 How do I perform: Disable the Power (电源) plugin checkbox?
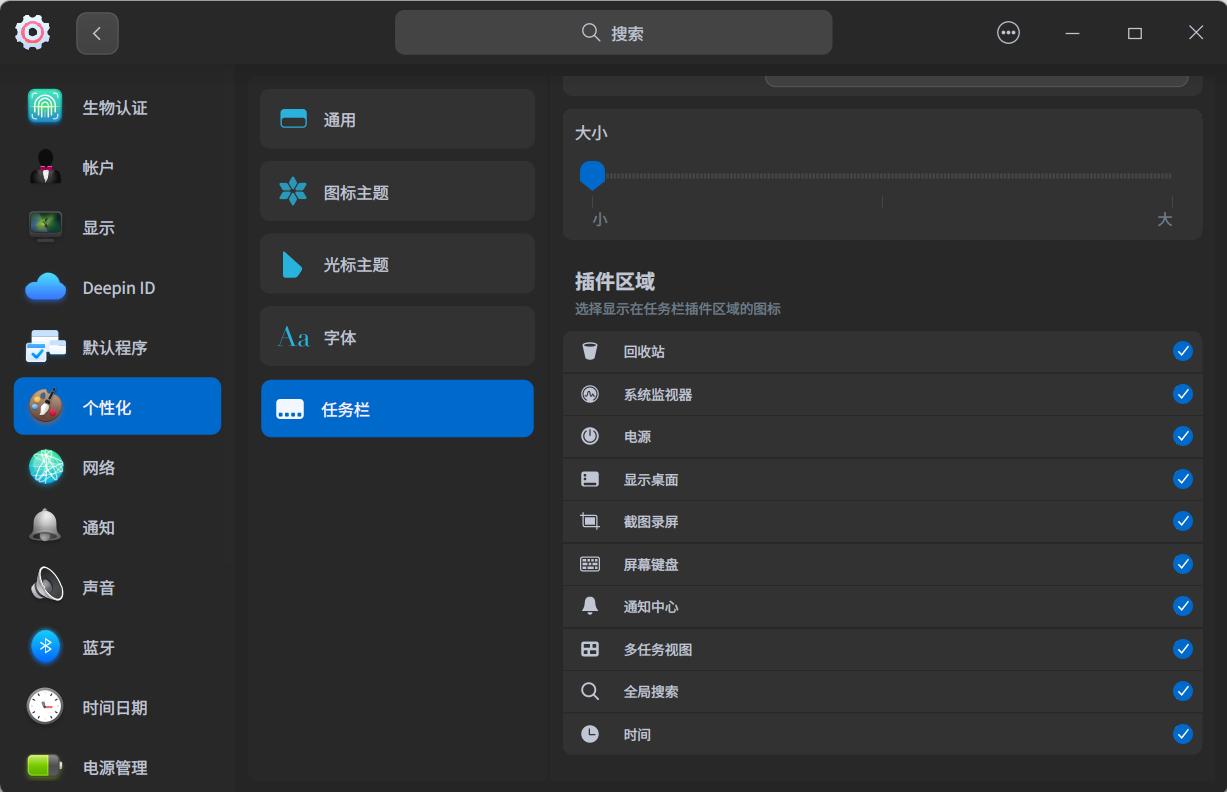click(1183, 436)
